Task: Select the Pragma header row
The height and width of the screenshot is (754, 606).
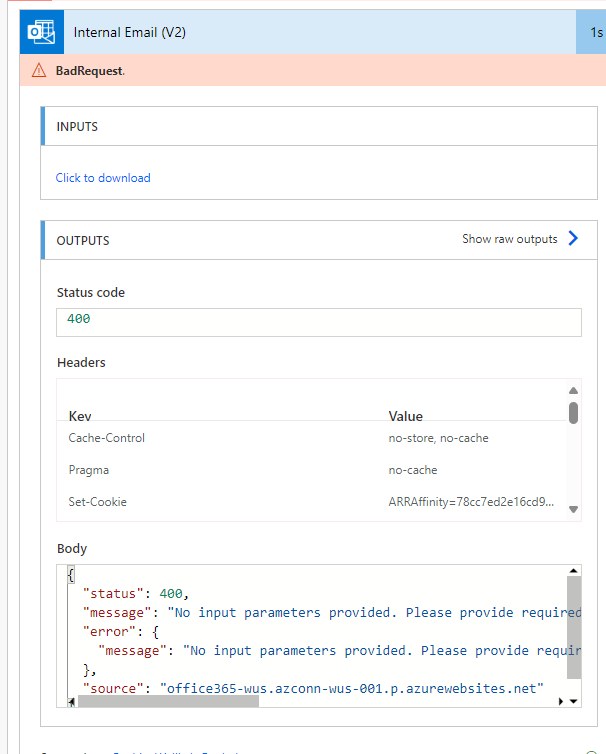Action: point(310,470)
